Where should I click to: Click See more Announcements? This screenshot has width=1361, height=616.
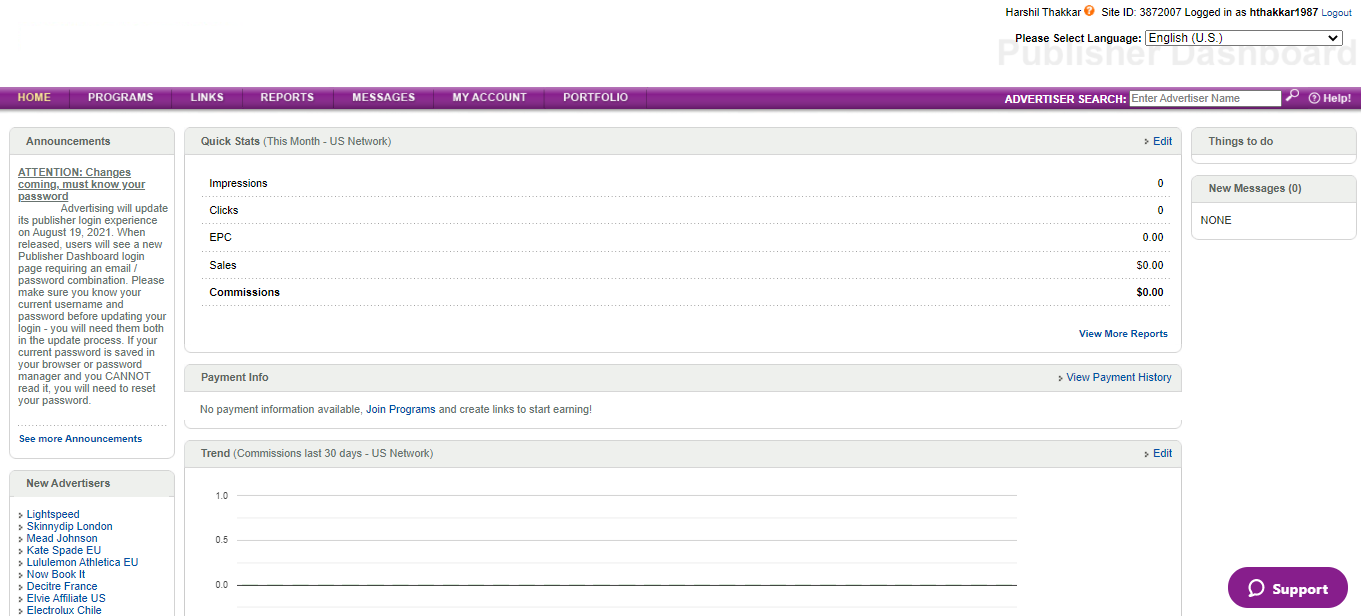pyautogui.click(x=80, y=438)
